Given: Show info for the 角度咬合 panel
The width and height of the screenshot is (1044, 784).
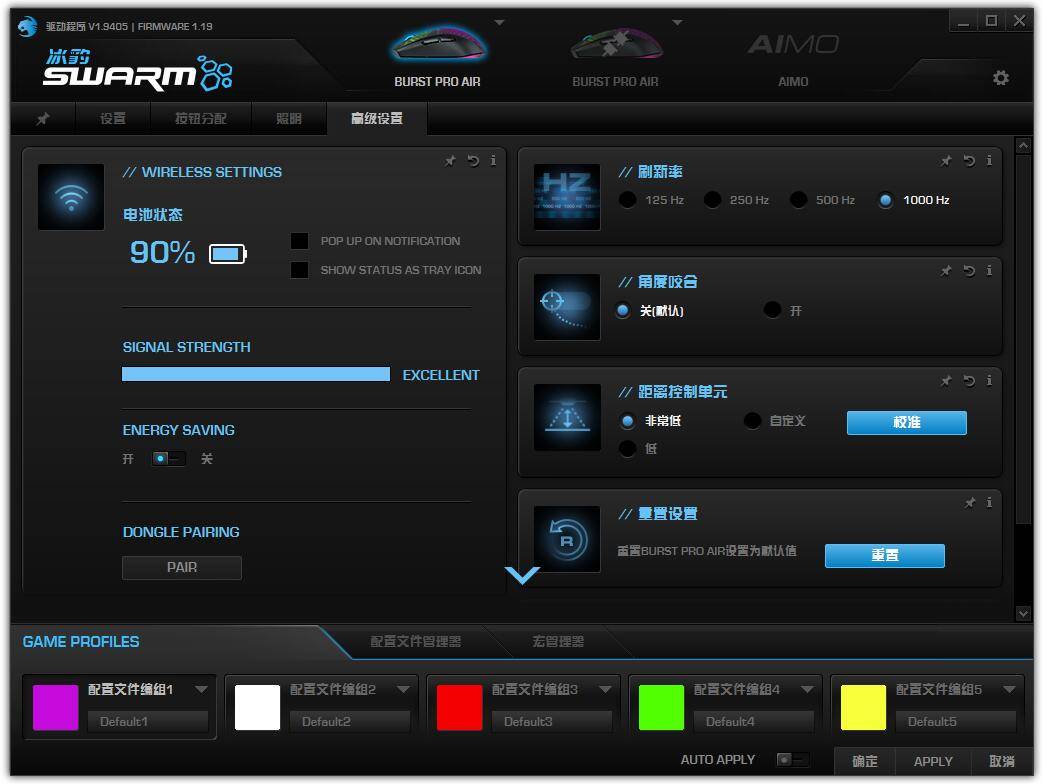Looking at the screenshot, I should click(989, 270).
